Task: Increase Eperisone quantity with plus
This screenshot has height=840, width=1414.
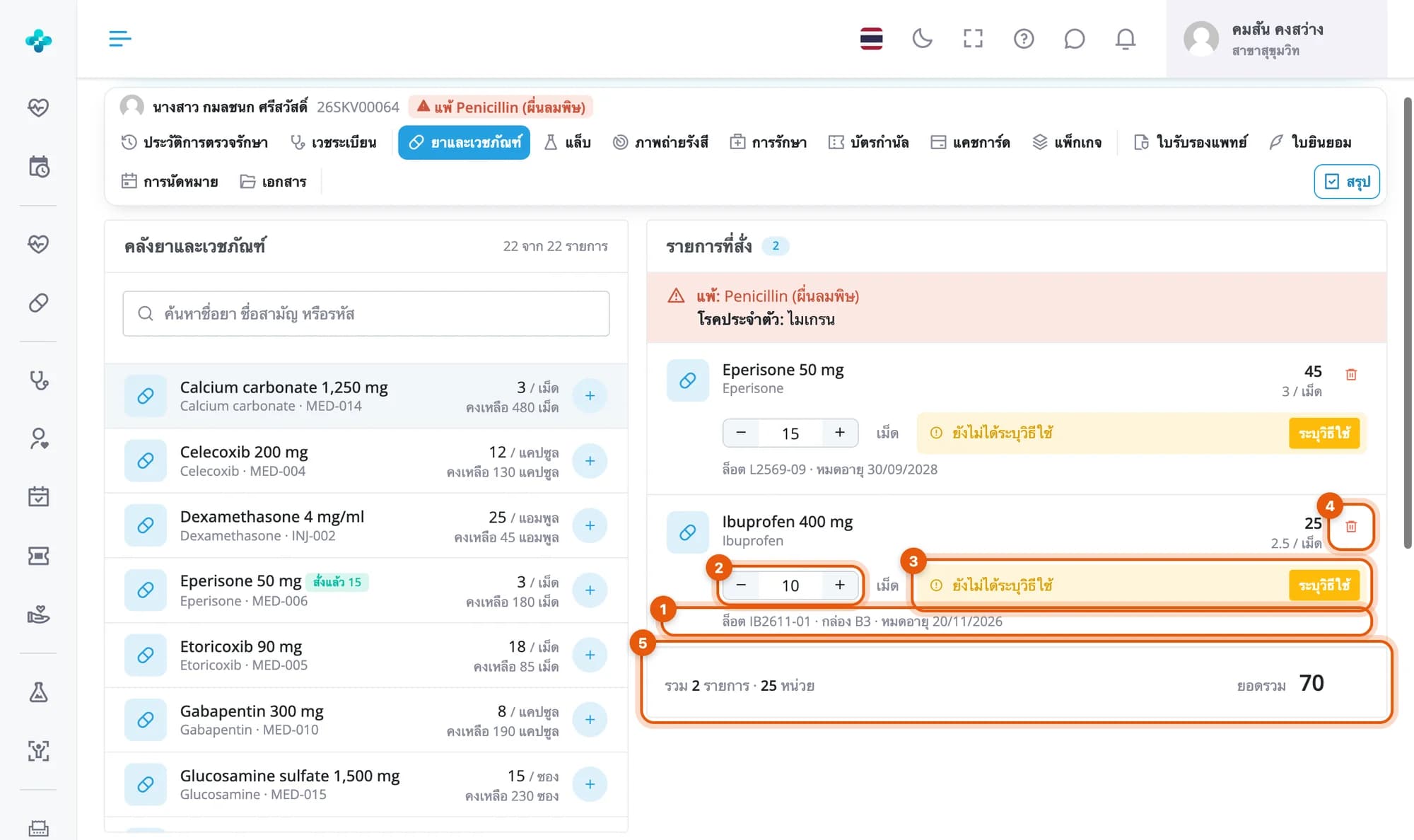Action: [x=840, y=433]
